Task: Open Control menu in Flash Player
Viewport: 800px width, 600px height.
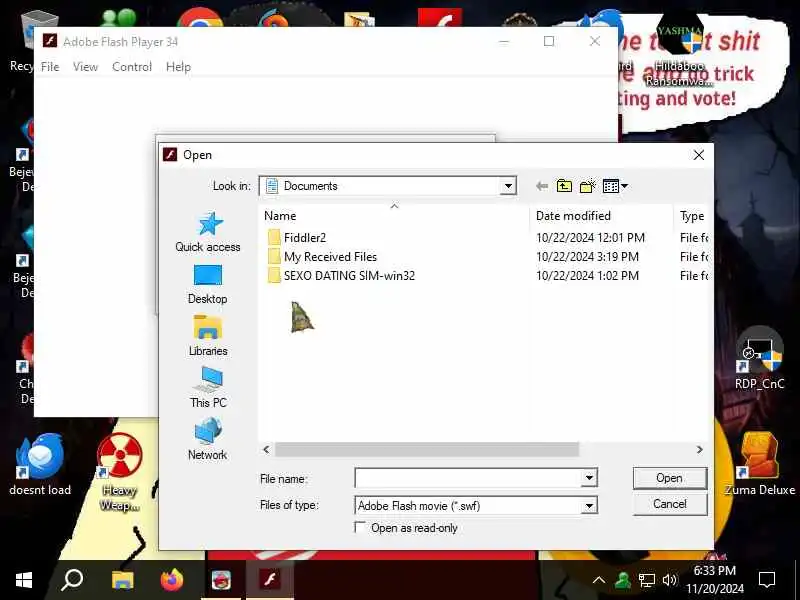Action: point(132,67)
